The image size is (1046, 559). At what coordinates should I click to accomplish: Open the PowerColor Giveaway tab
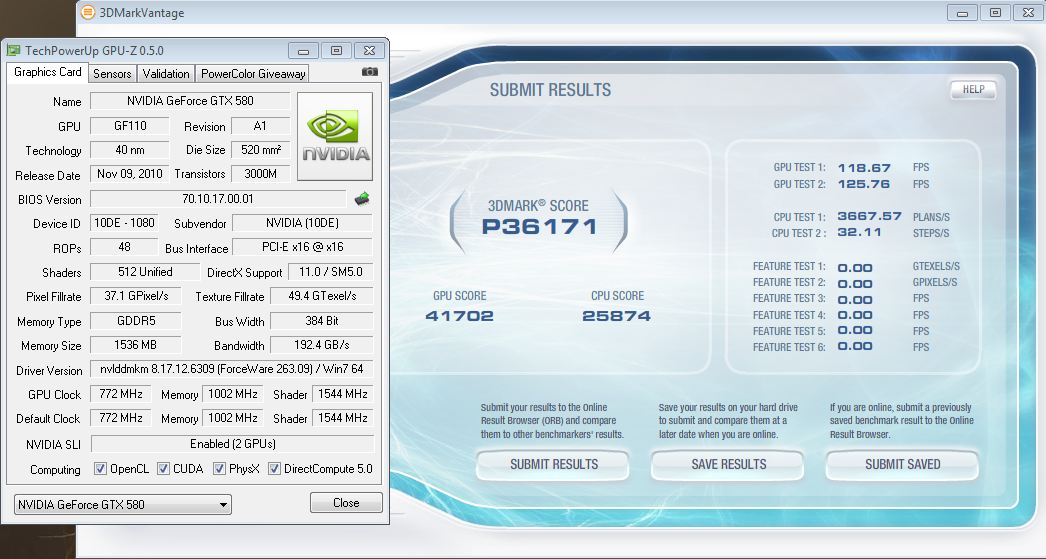pyautogui.click(x=253, y=73)
